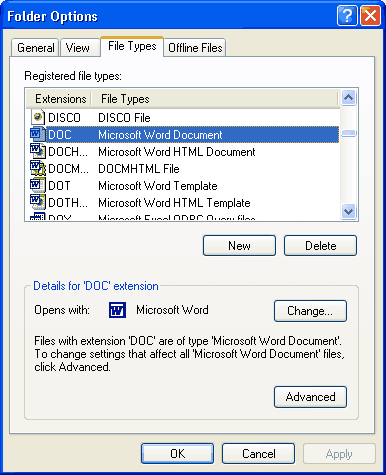Select the DISCO File row text
This screenshot has height=475, width=386.
click(124, 118)
